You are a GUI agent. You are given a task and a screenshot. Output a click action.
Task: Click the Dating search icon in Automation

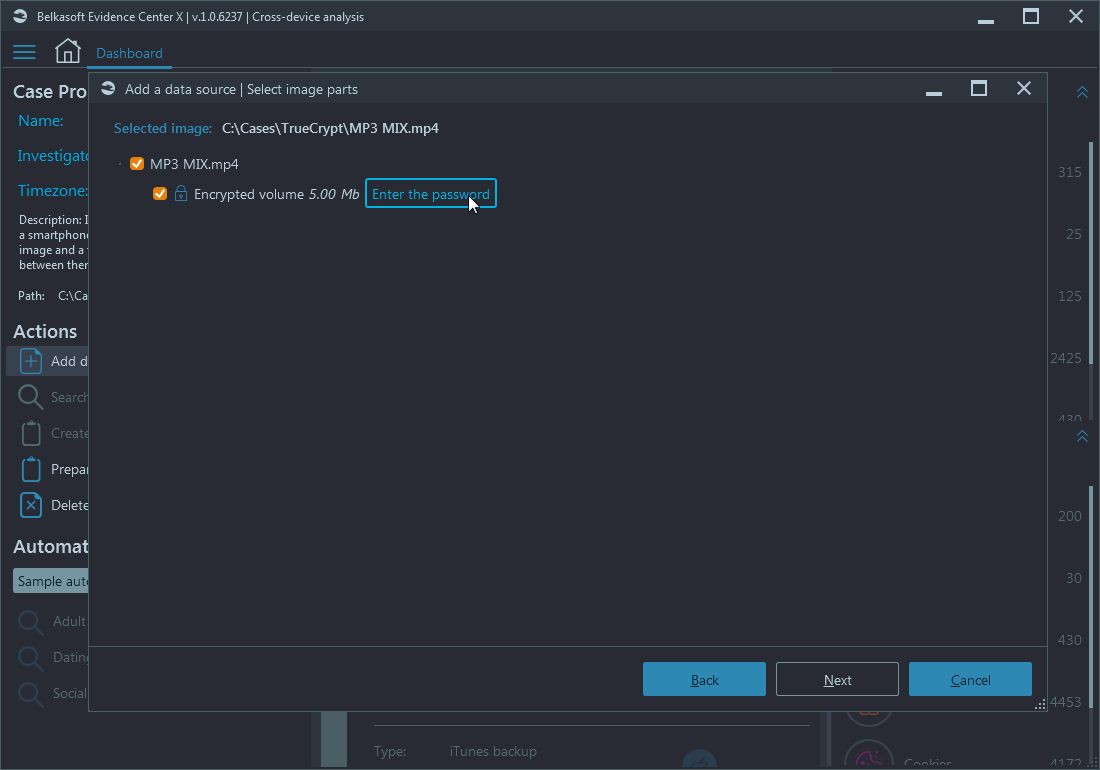pyautogui.click(x=30, y=658)
